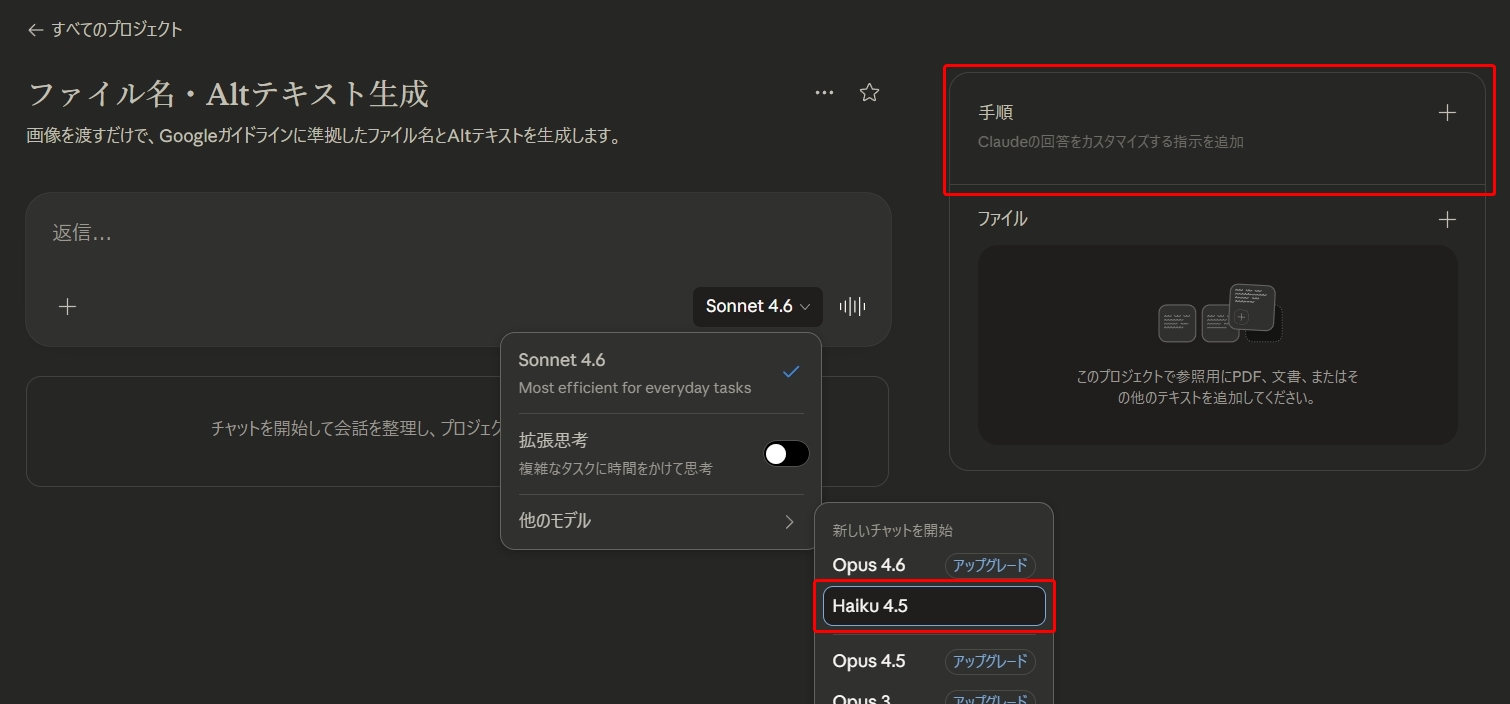Click アップグレード next to Opus 4.6
Screen dimensions: 1510x704
click(989, 564)
